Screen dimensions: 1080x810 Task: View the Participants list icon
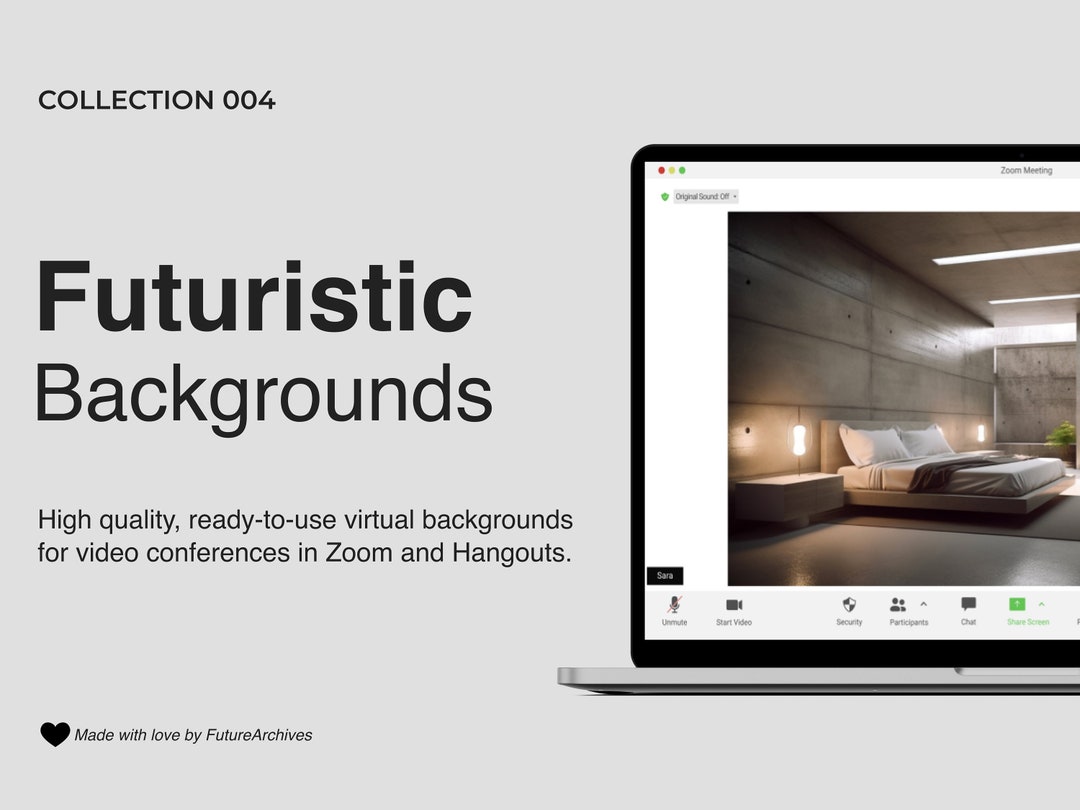point(896,602)
